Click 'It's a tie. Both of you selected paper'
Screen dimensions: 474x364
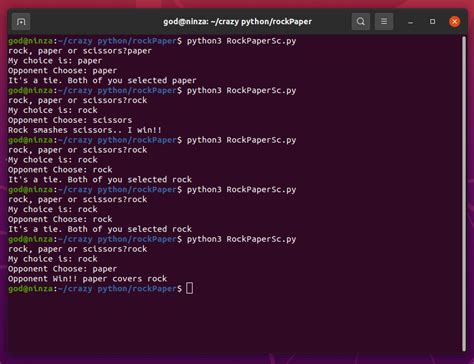[102, 81]
